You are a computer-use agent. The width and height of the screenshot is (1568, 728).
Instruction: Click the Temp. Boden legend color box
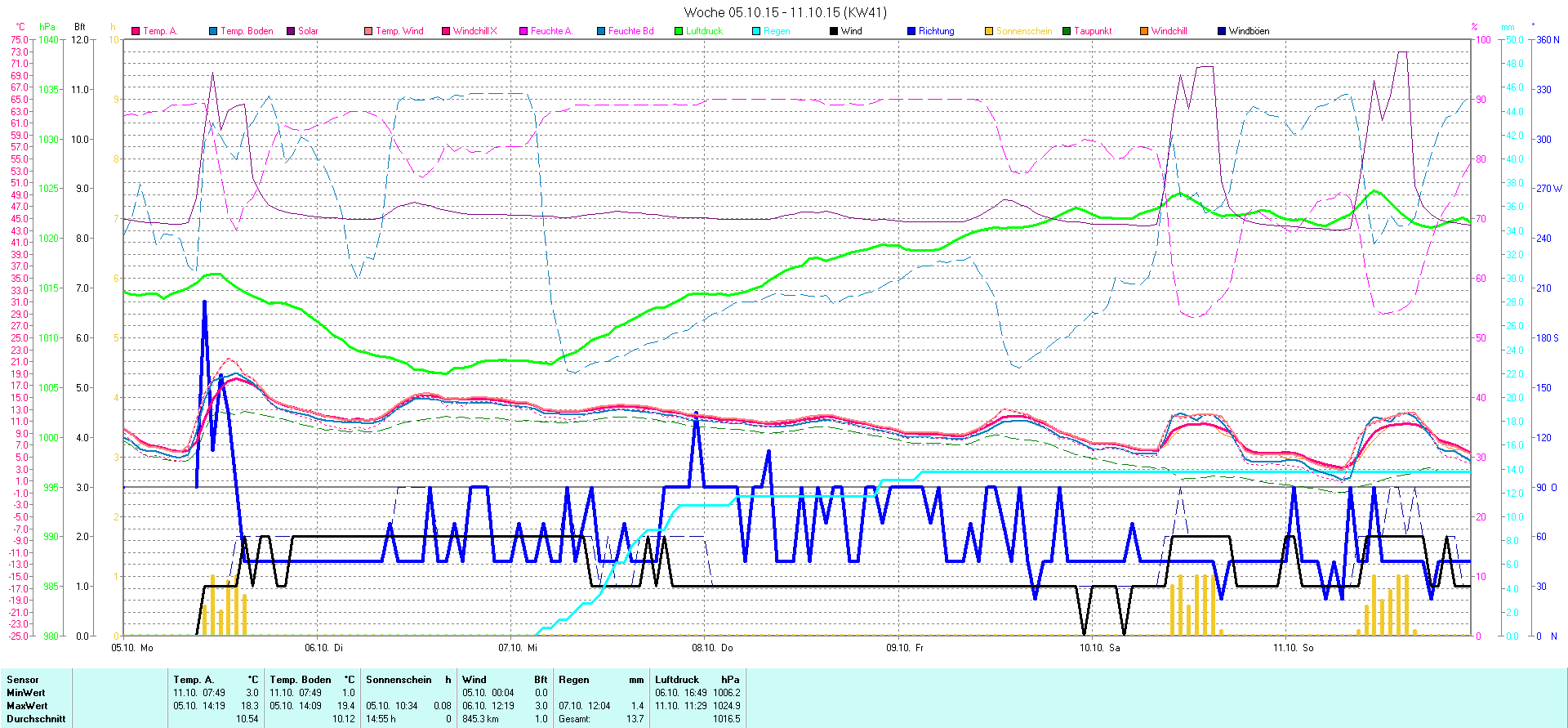[x=213, y=31]
